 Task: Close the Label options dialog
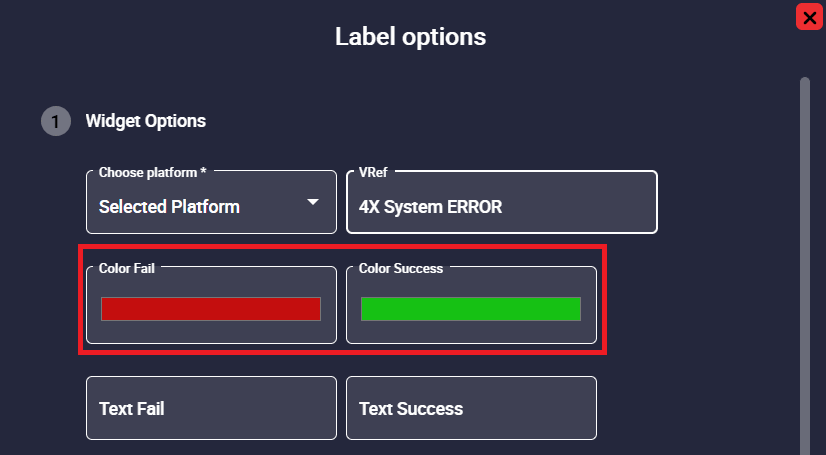(809, 16)
